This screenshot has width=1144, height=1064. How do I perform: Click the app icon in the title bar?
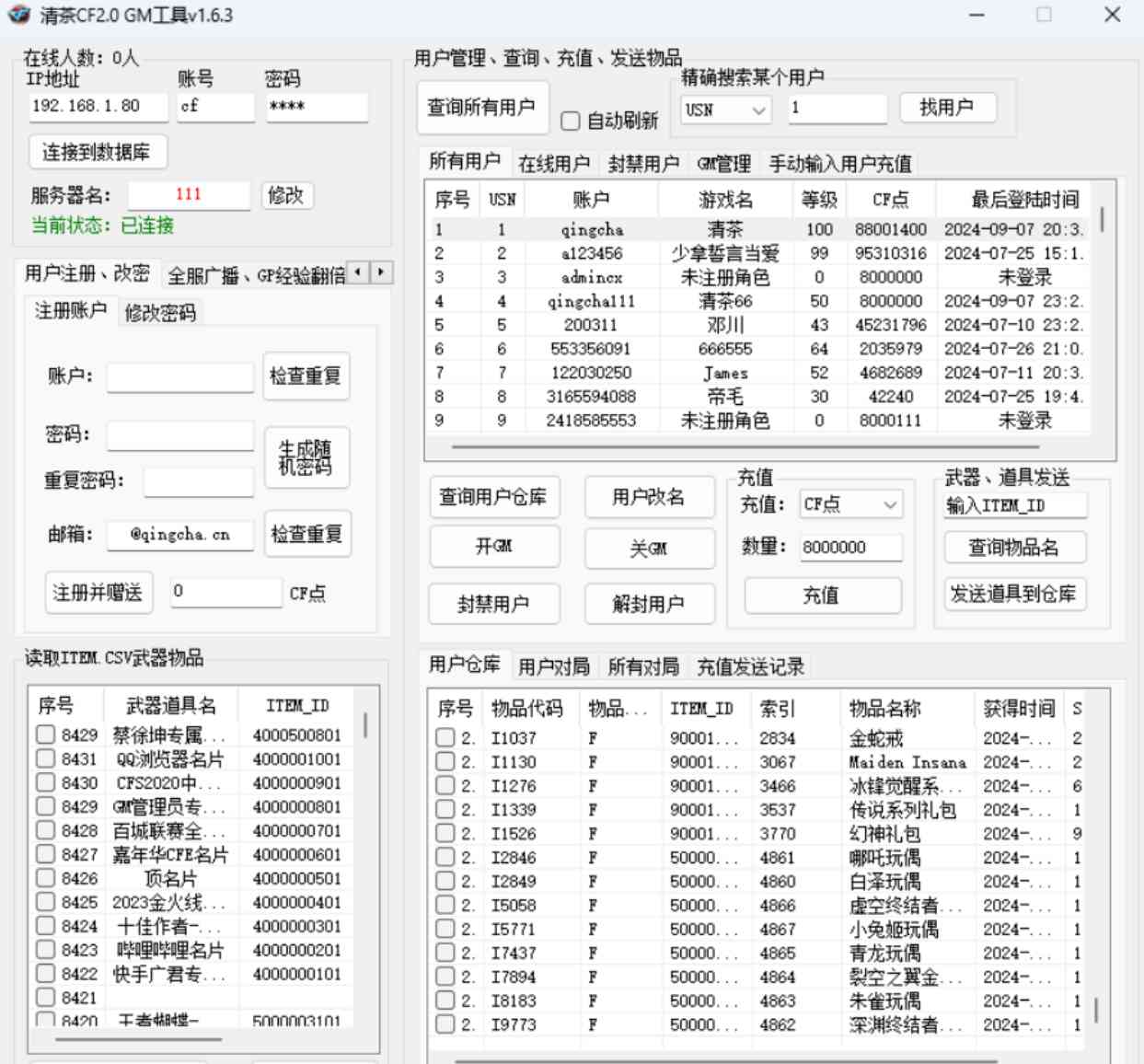click(x=18, y=15)
